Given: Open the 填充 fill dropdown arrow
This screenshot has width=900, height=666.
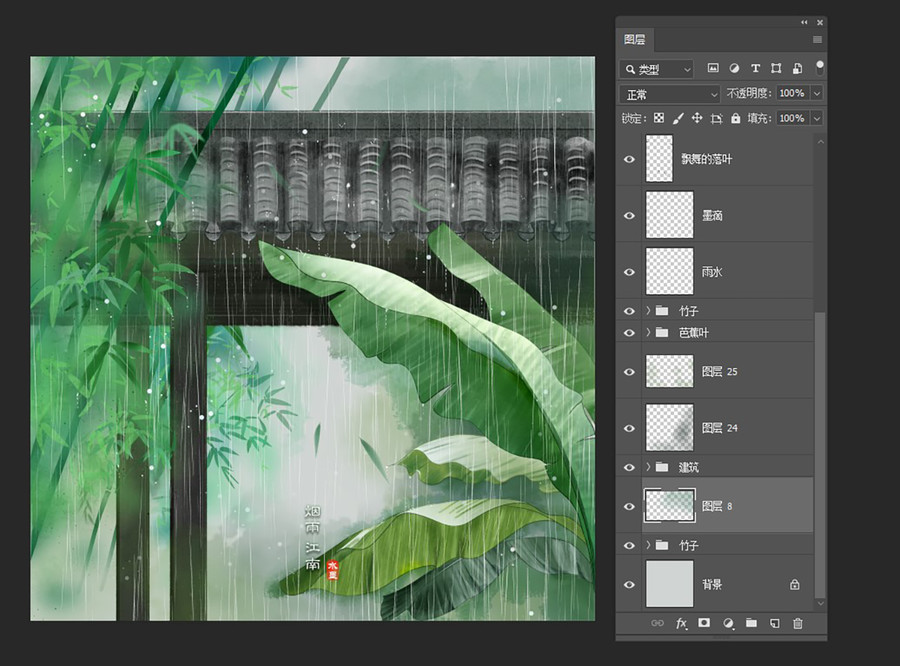Looking at the screenshot, I should 817,118.
